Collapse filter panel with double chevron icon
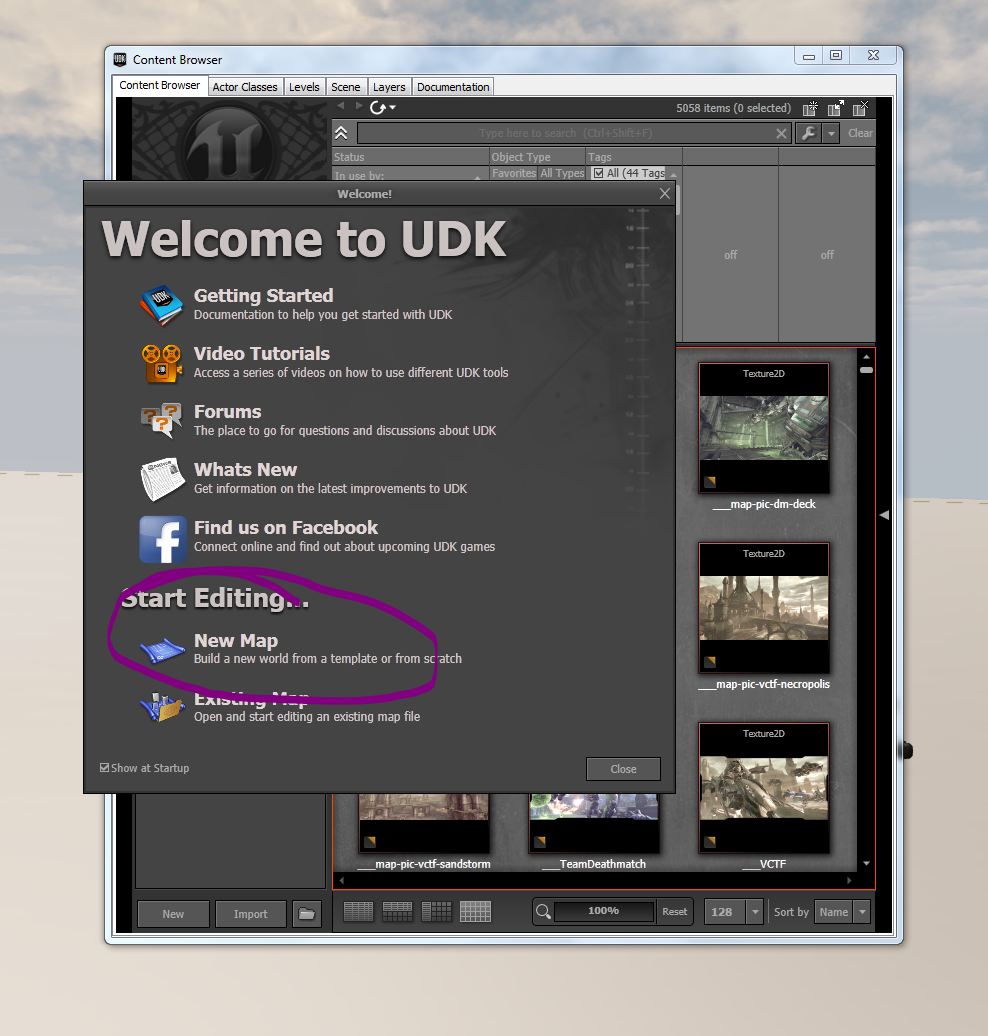The width and height of the screenshot is (988, 1036). point(341,133)
